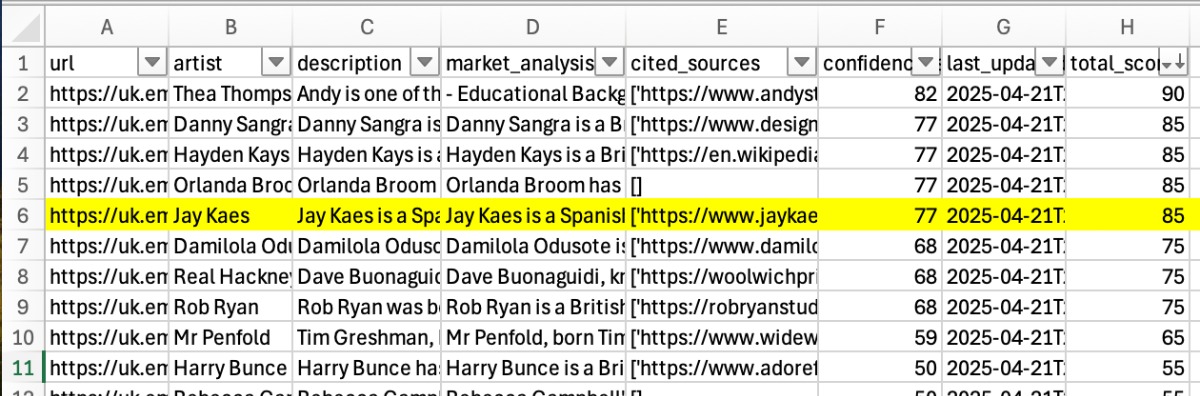Select Orlanda Broom's empty cited_sources cell
The height and width of the screenshot is (396, 1200).
[x=722, y=185]
